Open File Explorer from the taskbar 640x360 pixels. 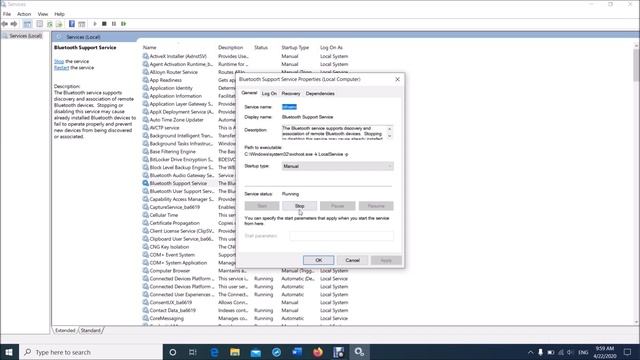pyautogui.click(x=235, y=352)
